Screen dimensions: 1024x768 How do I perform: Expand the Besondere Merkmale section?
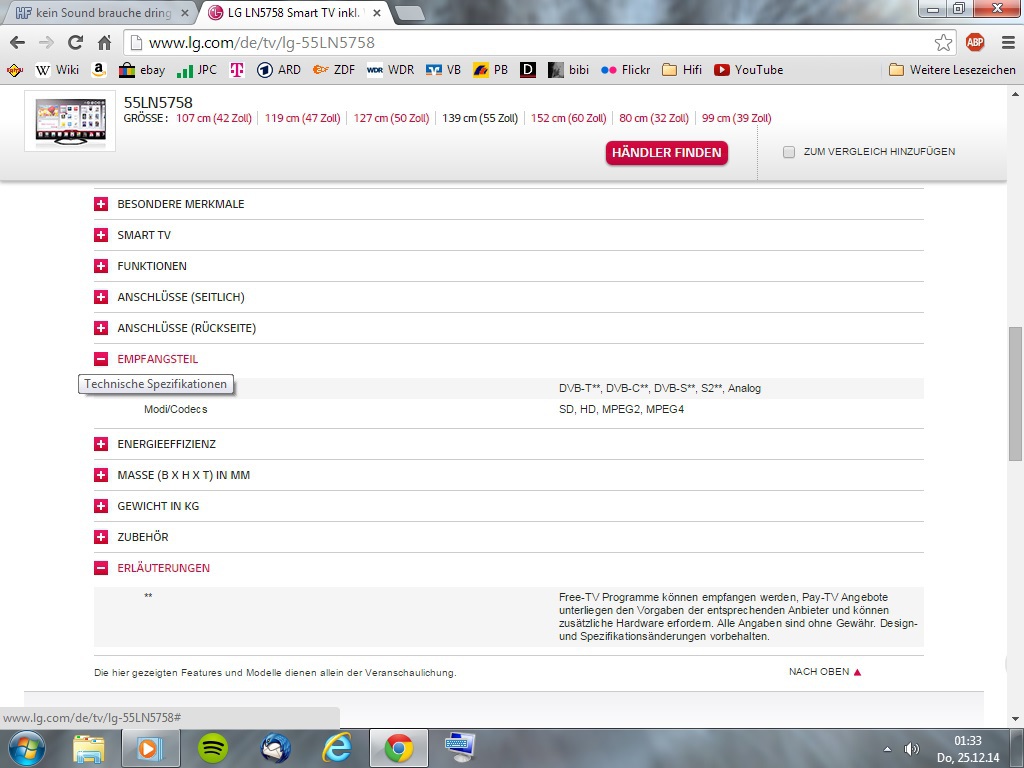(101, 204)
